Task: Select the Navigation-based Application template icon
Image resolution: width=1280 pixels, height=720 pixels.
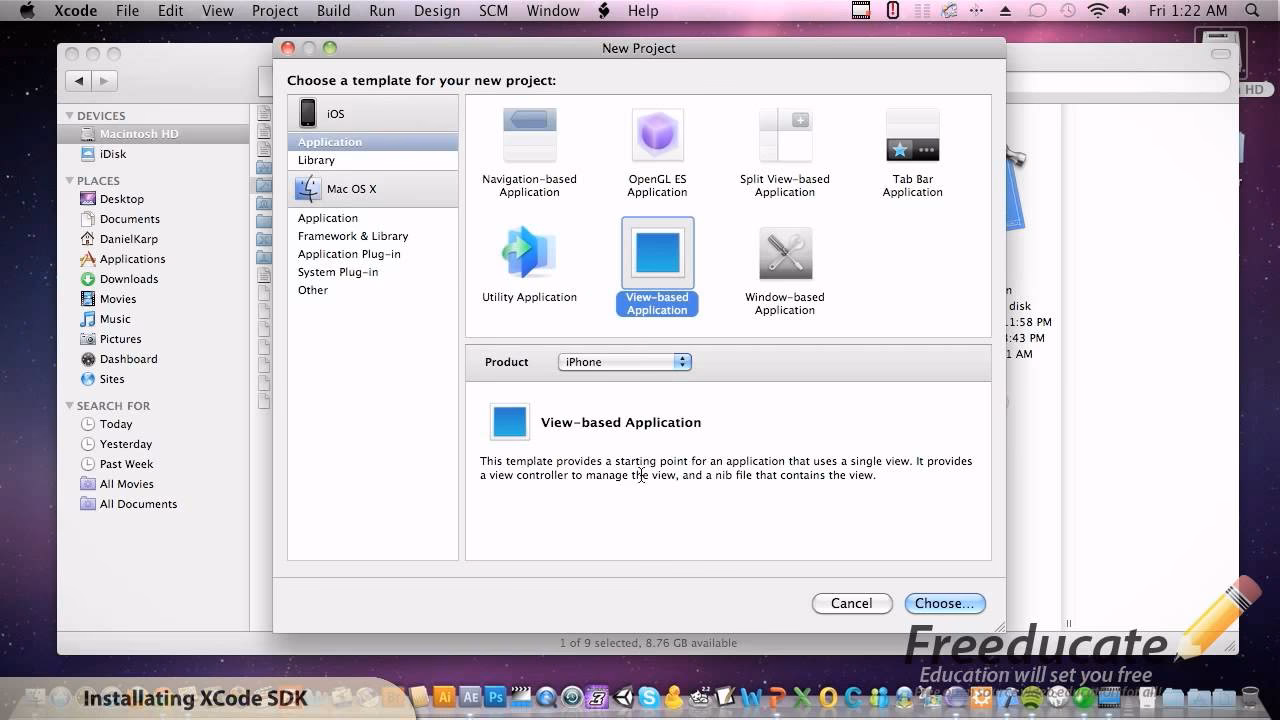Action: coord(529,135)
